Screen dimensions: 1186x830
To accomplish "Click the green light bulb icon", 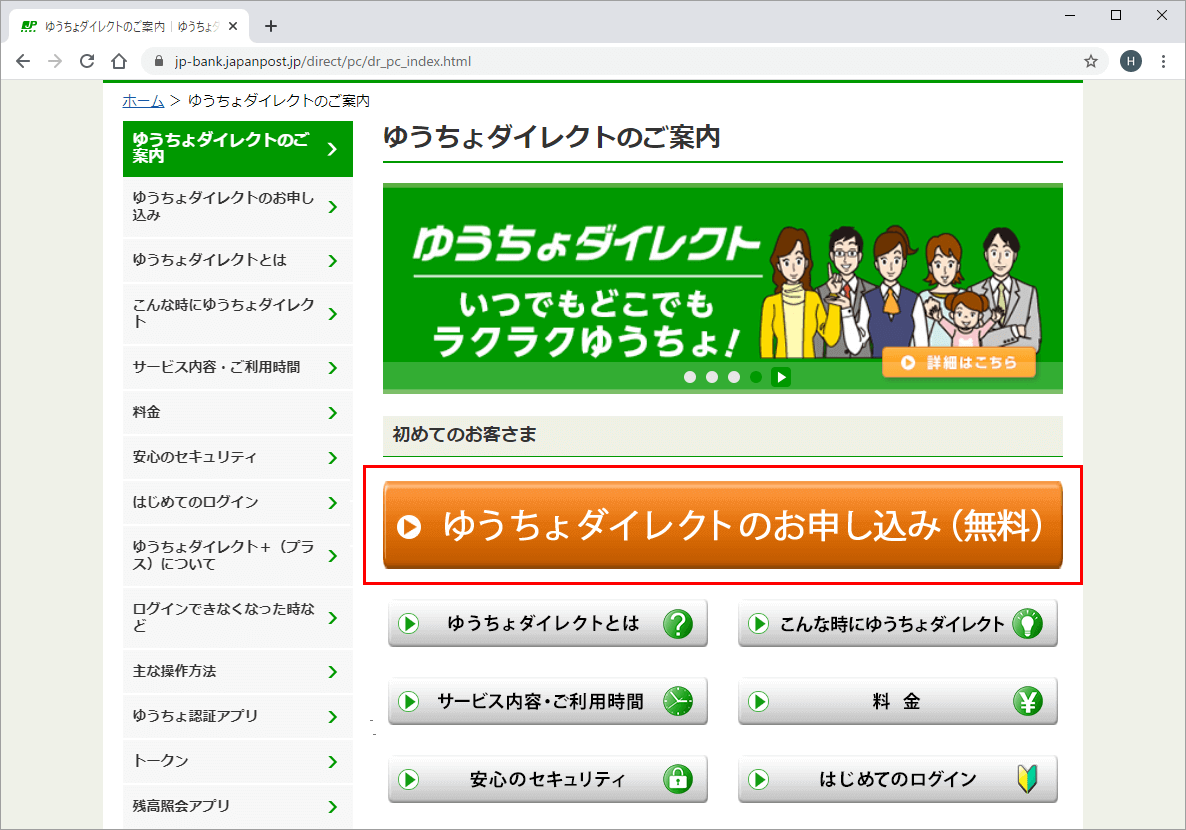I will click(1028, 623).
